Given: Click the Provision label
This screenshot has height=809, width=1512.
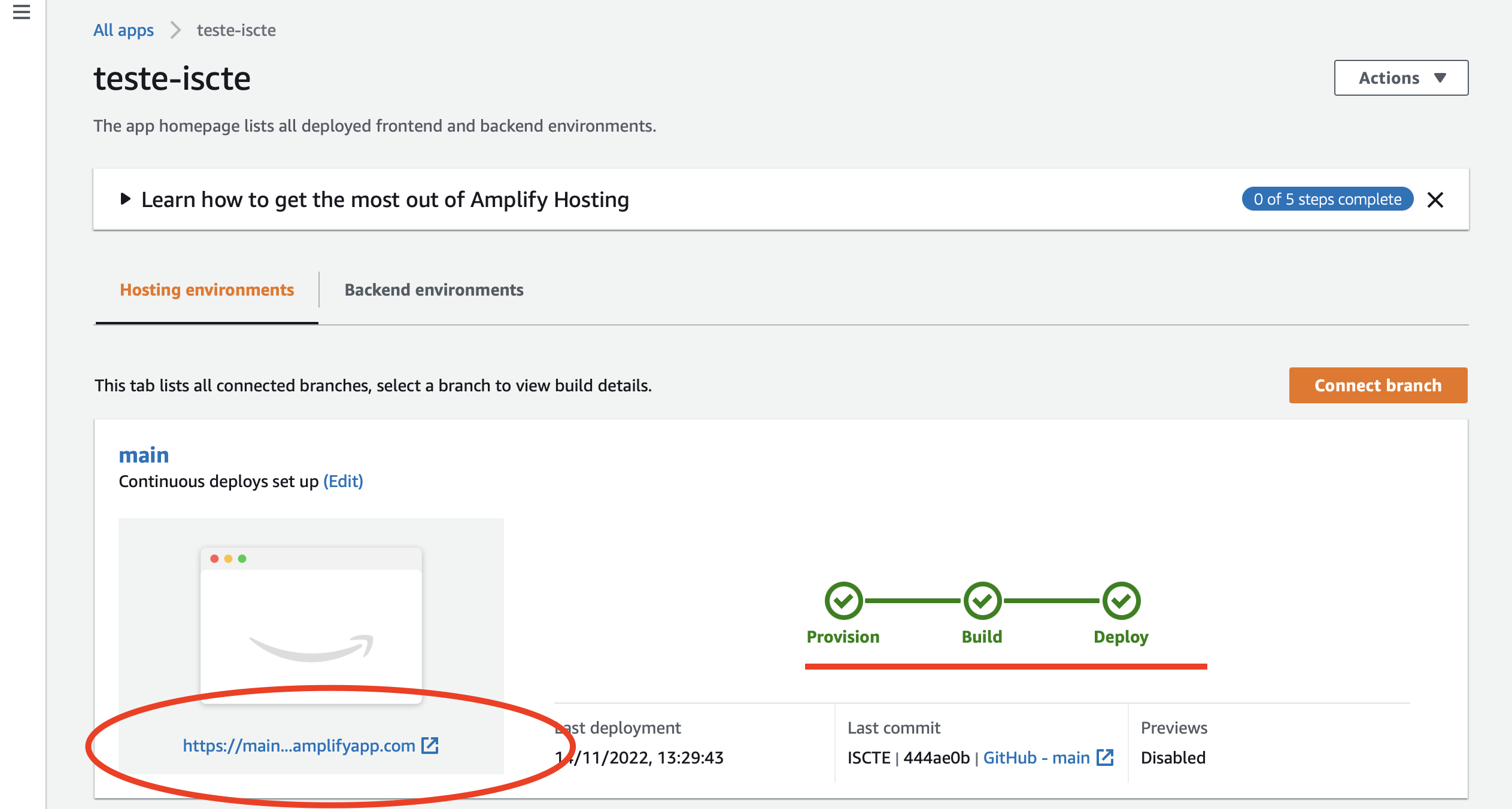Looking at the screenshot, I should 843,637.
